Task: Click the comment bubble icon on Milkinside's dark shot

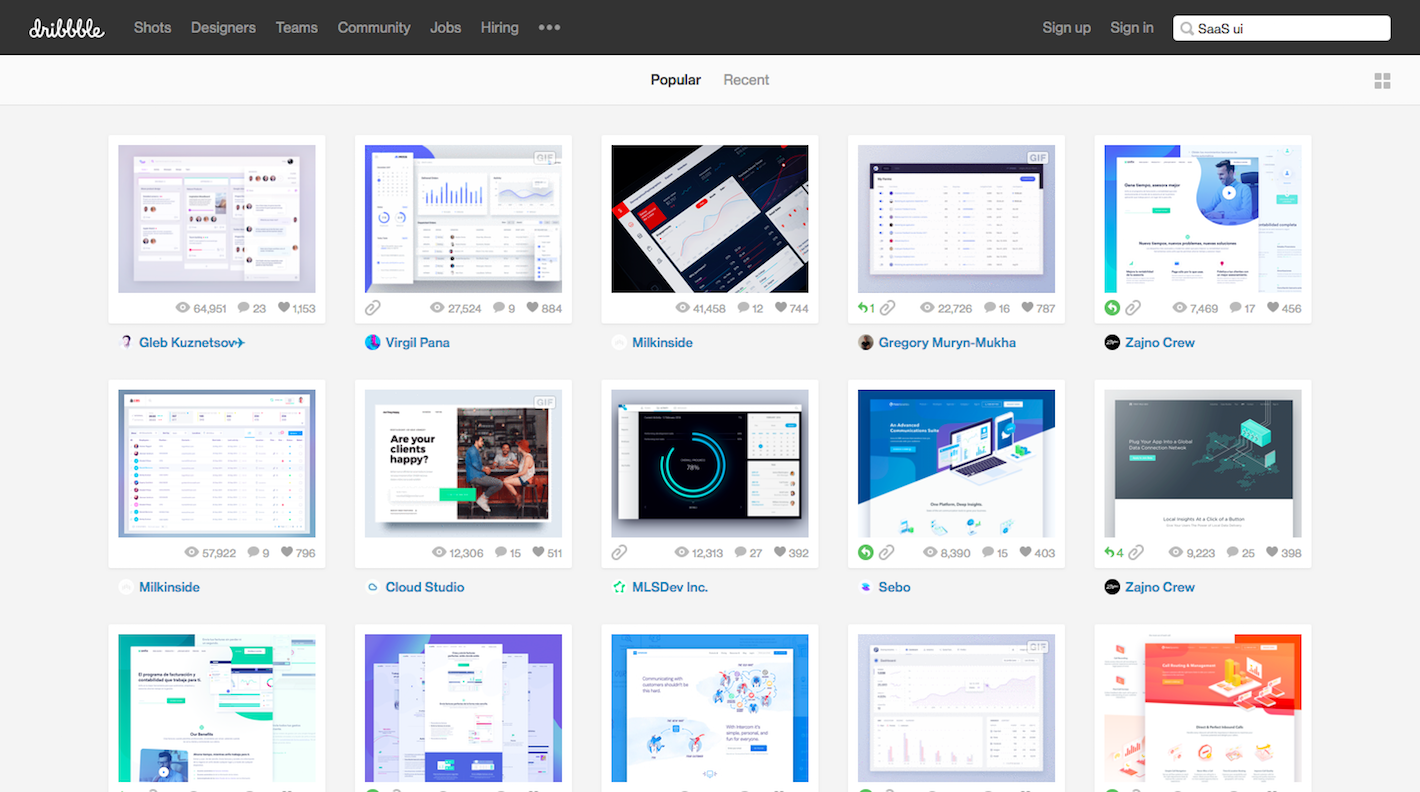Action: tap(743, 308)
